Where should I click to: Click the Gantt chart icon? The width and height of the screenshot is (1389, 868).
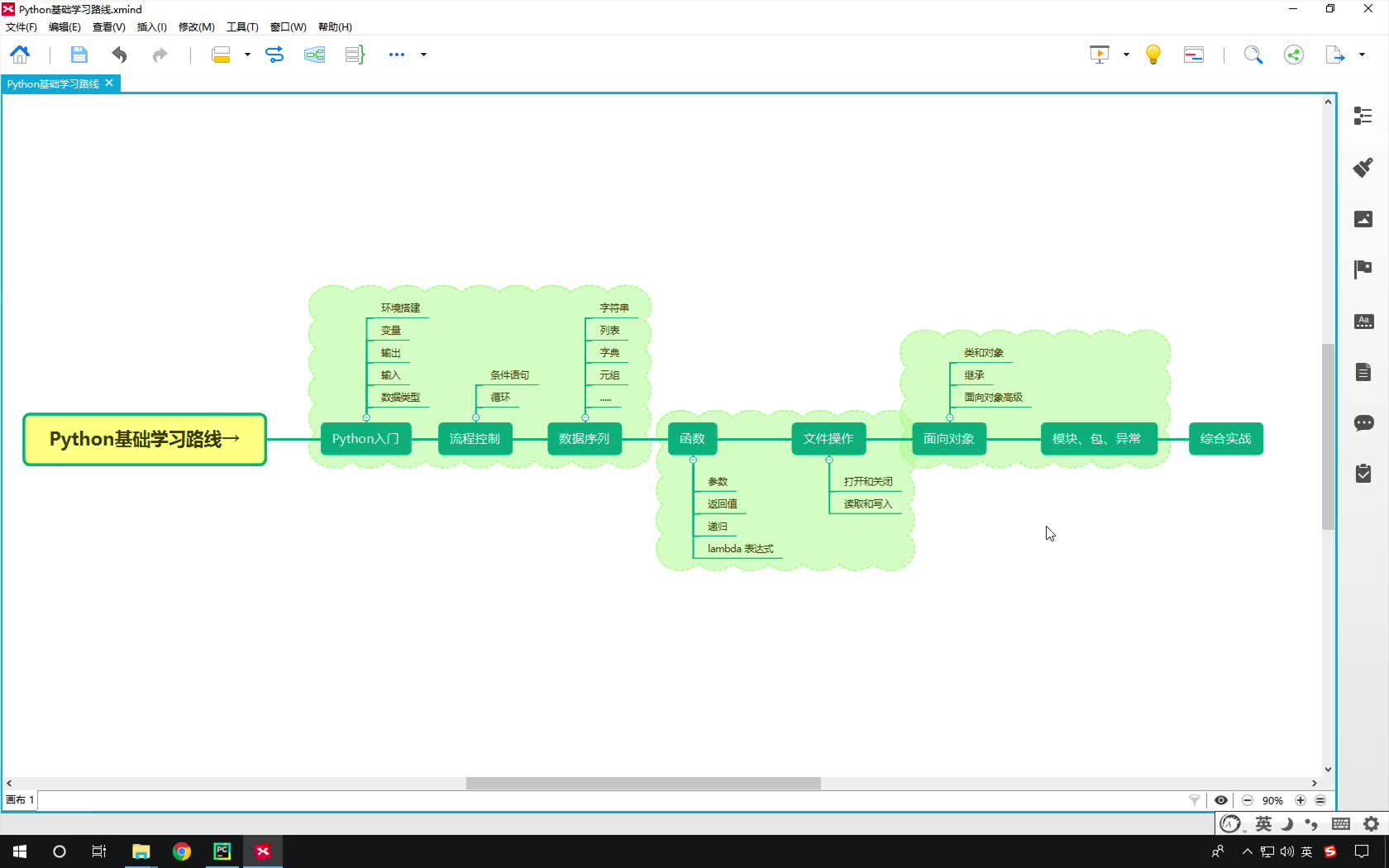click(x=1194, y=55)
